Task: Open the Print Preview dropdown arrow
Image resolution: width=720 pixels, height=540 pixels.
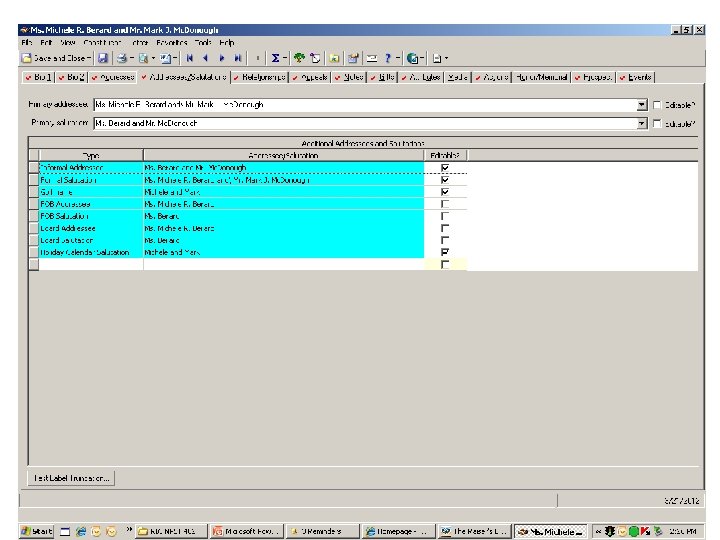Action: coord(153,58)
